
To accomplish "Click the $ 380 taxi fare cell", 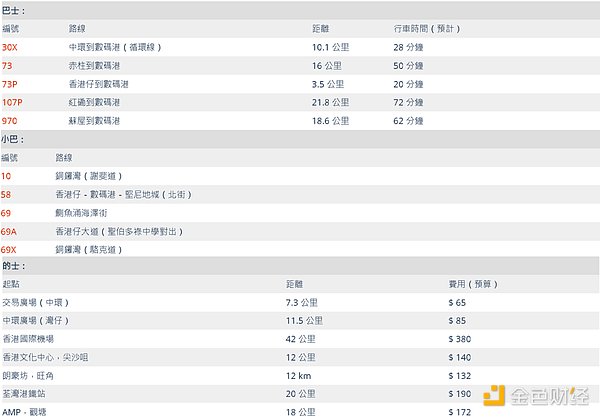I will 462,339.
